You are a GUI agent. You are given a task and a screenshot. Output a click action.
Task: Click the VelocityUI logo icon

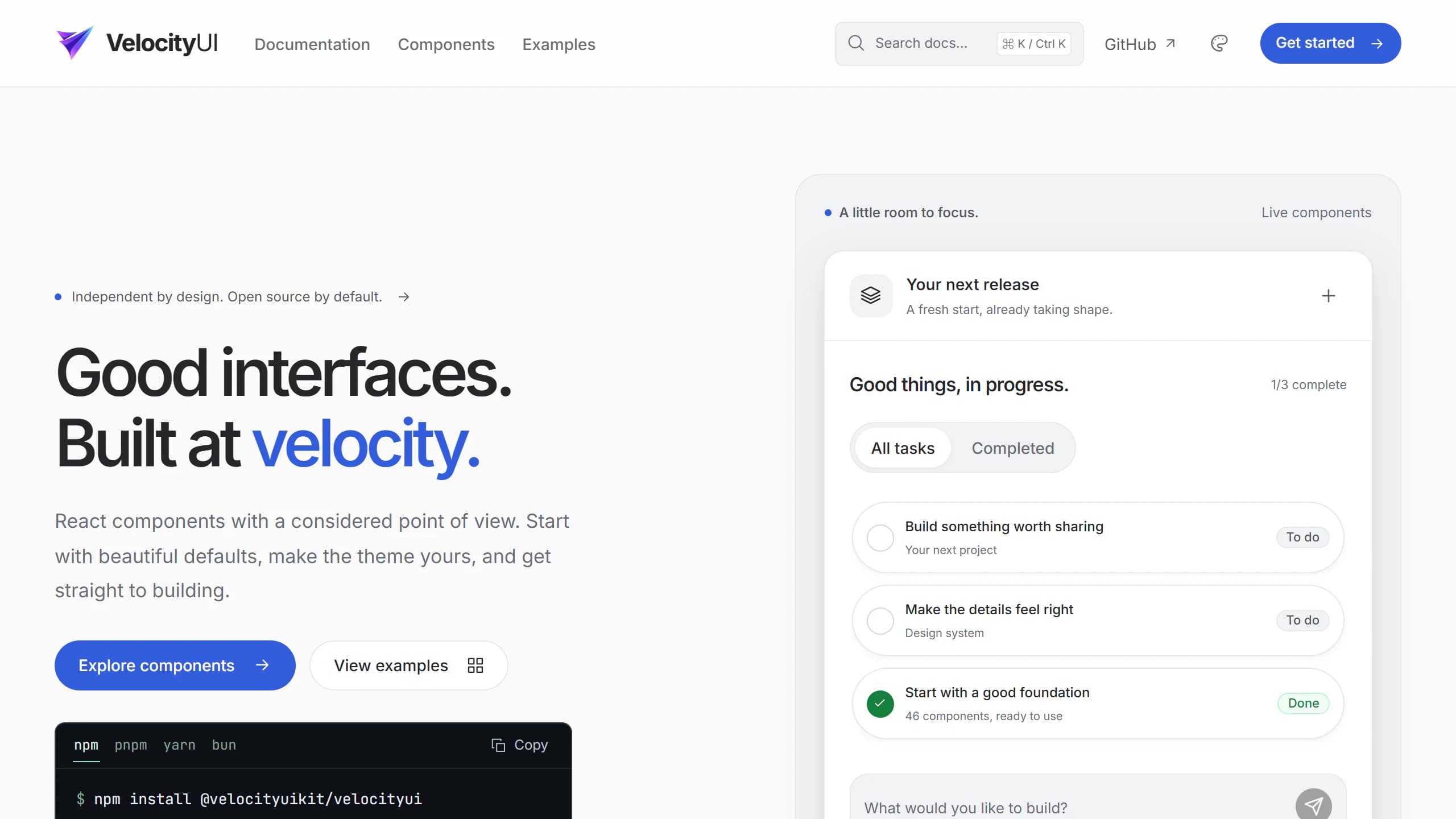75,43
